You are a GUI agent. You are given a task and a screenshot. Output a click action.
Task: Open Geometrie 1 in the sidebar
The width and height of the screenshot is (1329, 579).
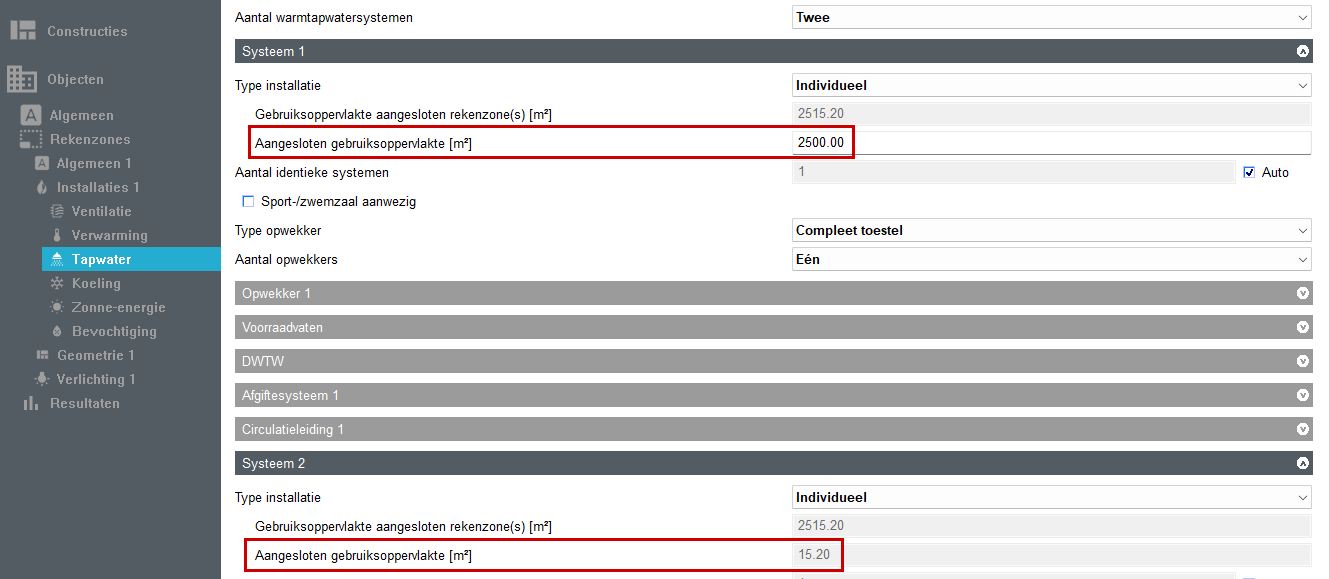point(95,355)
